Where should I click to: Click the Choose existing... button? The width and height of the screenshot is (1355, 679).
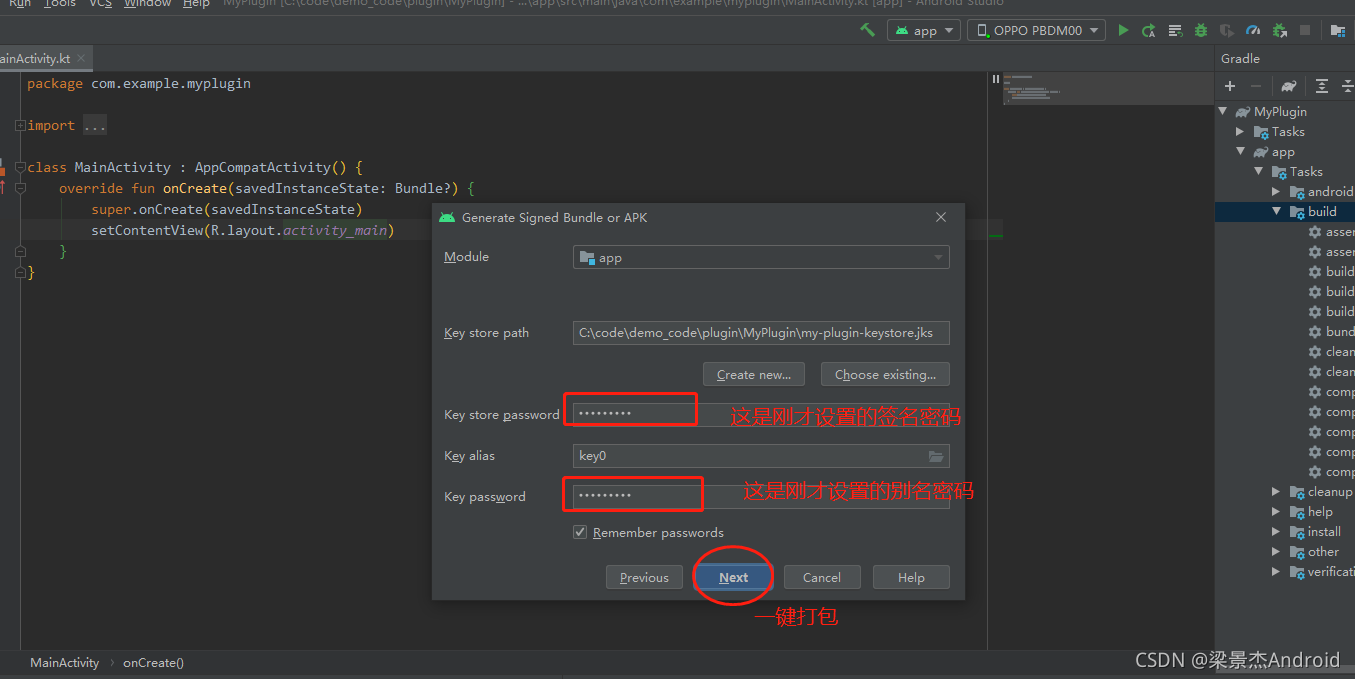click(885, 374)
